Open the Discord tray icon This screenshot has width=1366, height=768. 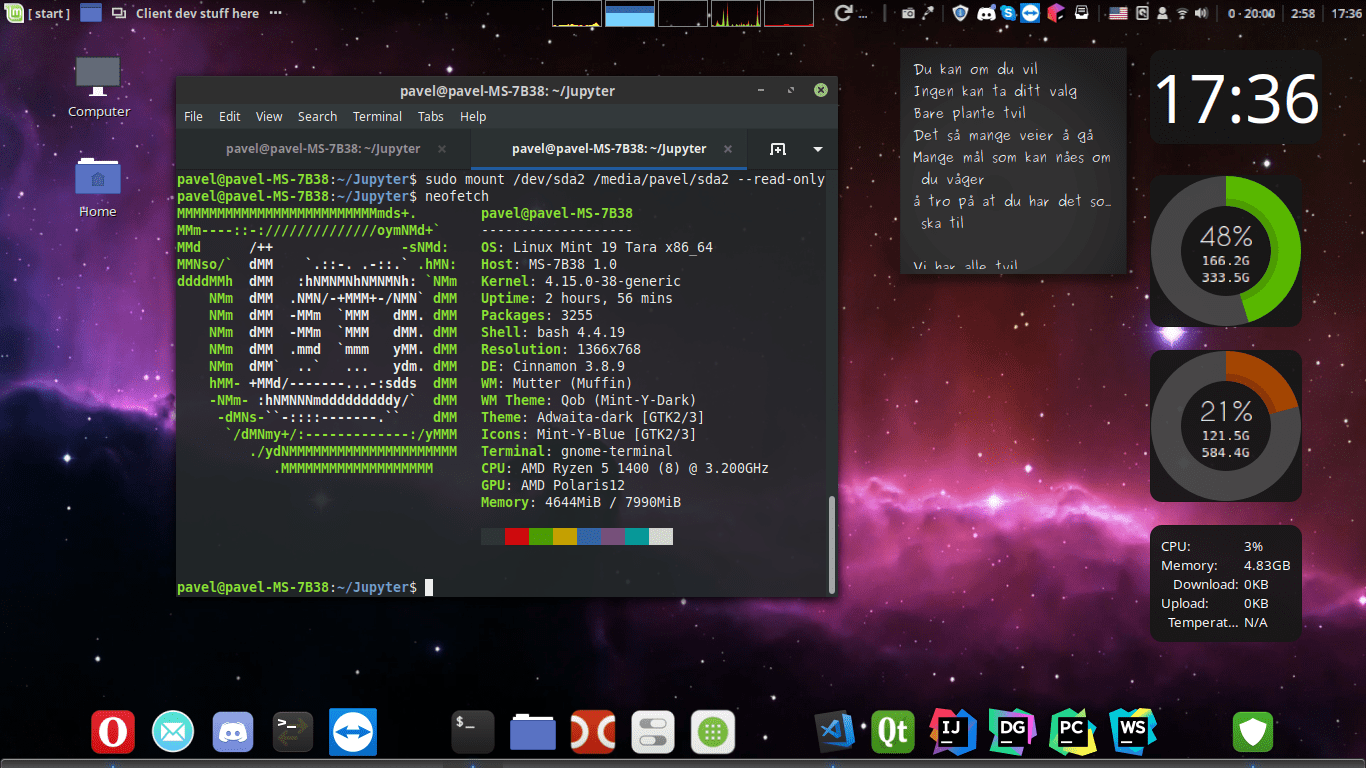(x=985, y=13)
